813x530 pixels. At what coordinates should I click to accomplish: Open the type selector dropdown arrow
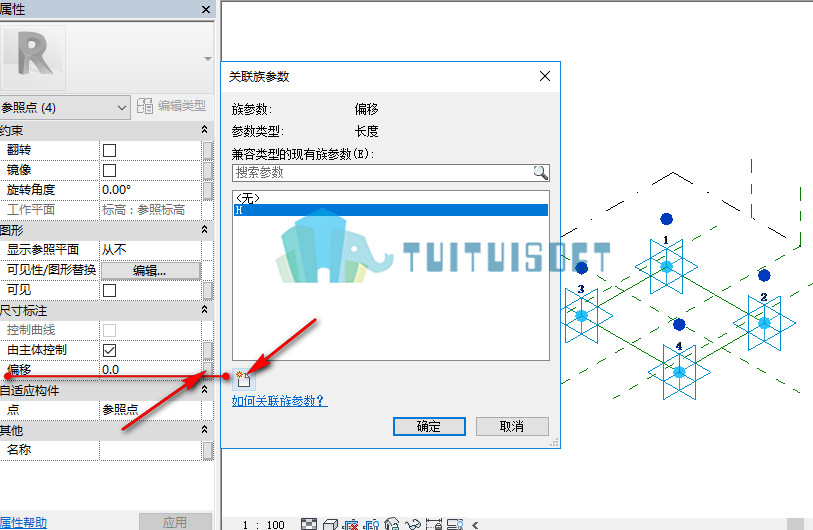click(207, 59)
